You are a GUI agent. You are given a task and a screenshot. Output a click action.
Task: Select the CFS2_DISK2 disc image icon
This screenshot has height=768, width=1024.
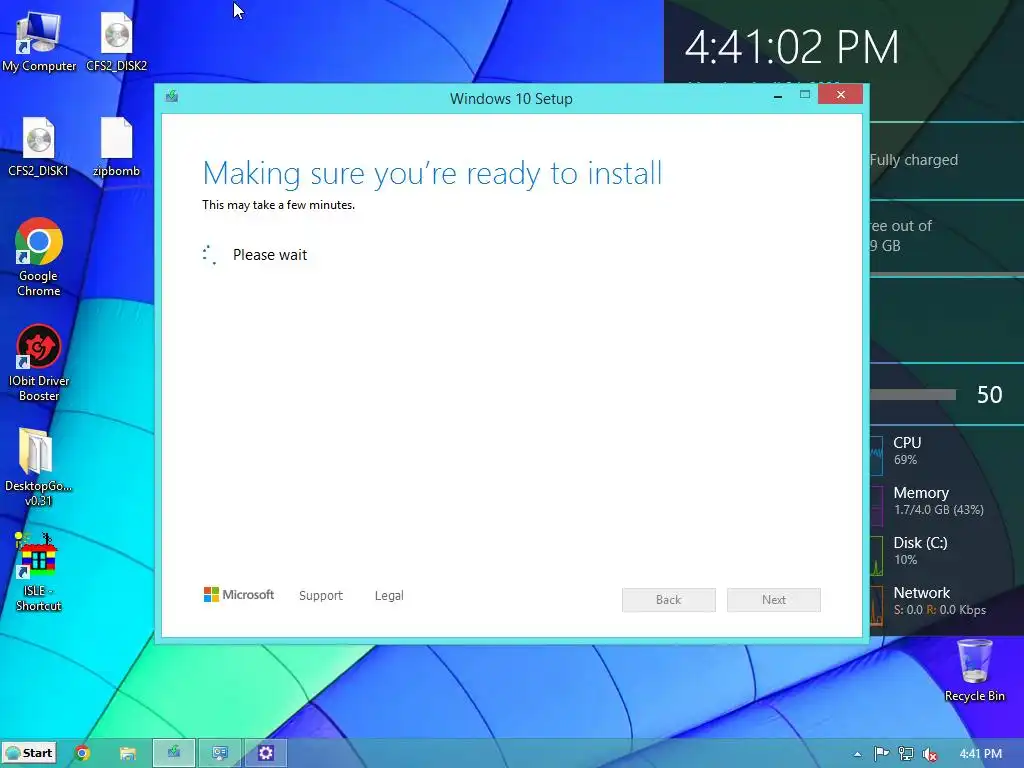pos(116,41)
